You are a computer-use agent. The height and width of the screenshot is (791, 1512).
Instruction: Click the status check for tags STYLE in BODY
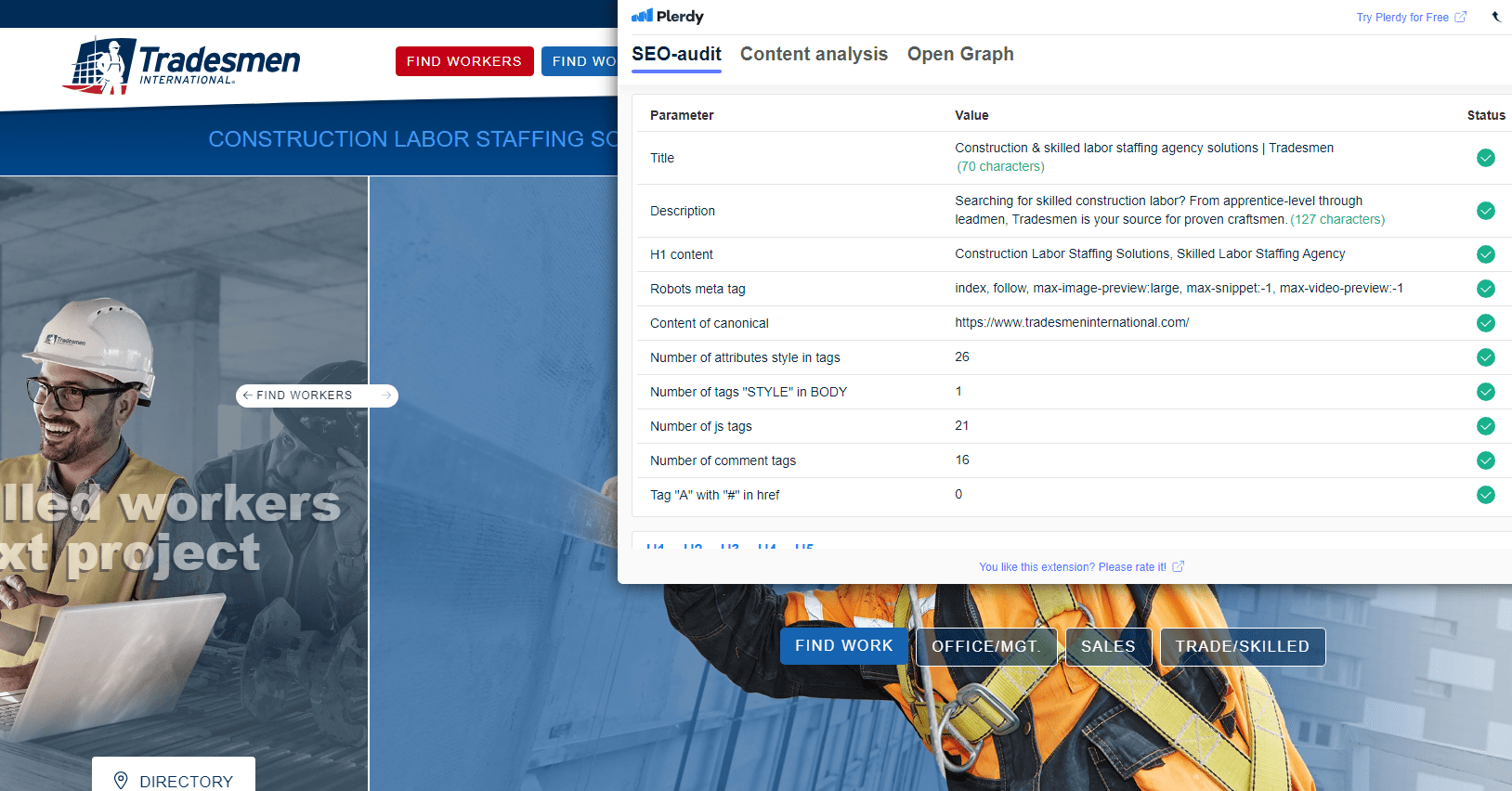pos(1486,392)
